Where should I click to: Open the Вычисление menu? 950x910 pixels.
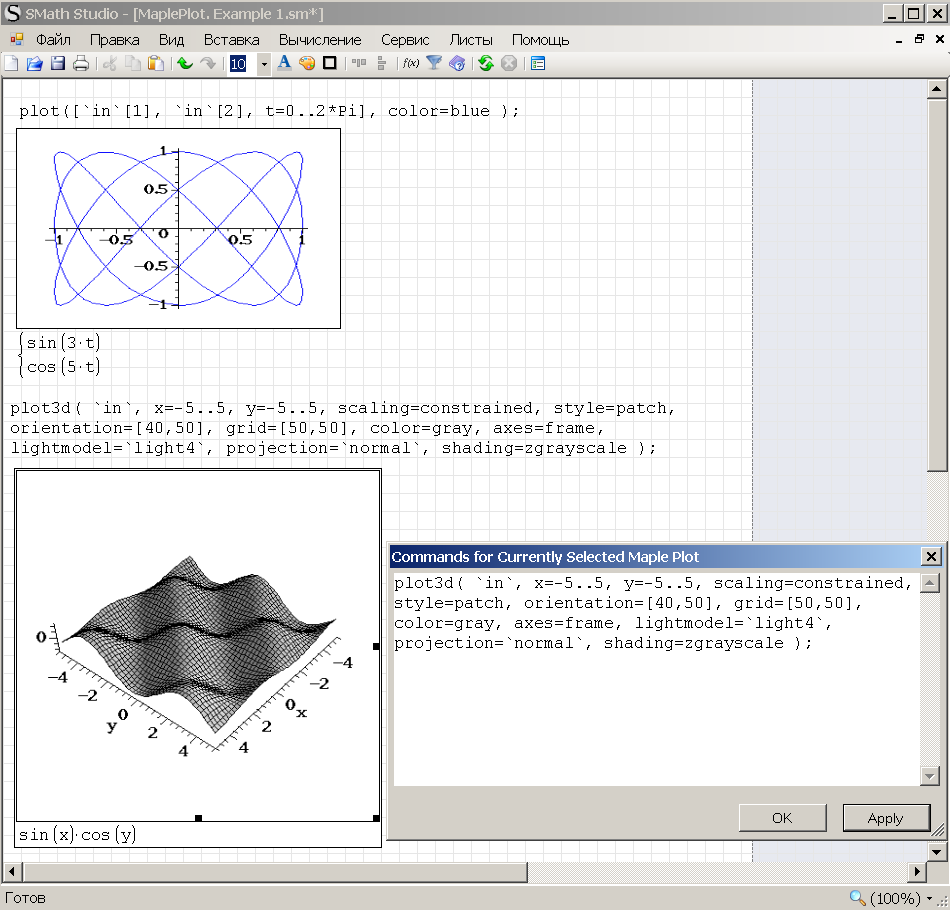(x=320, y=40)
